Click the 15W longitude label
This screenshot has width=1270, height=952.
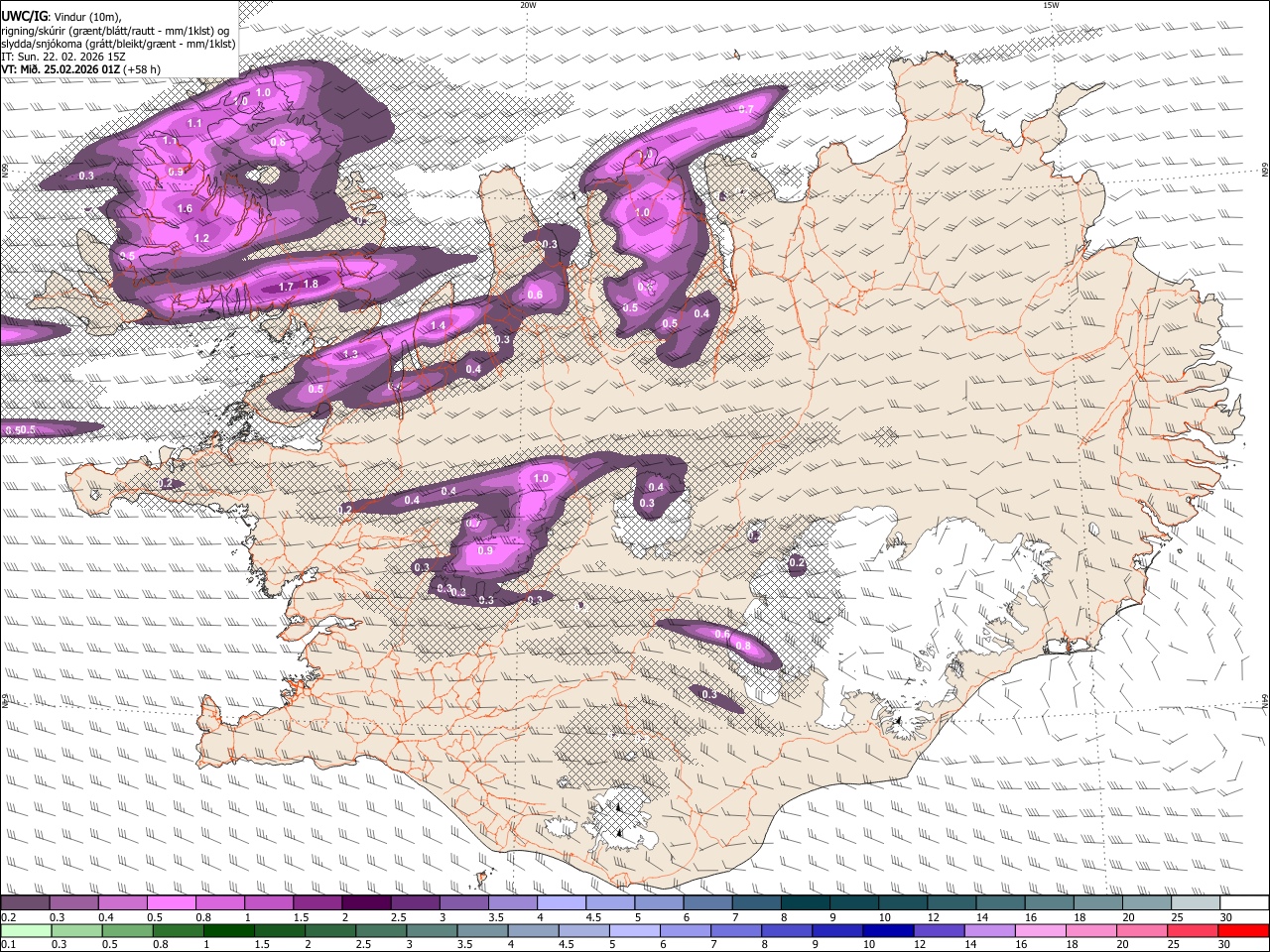(x=1051, y=5)
